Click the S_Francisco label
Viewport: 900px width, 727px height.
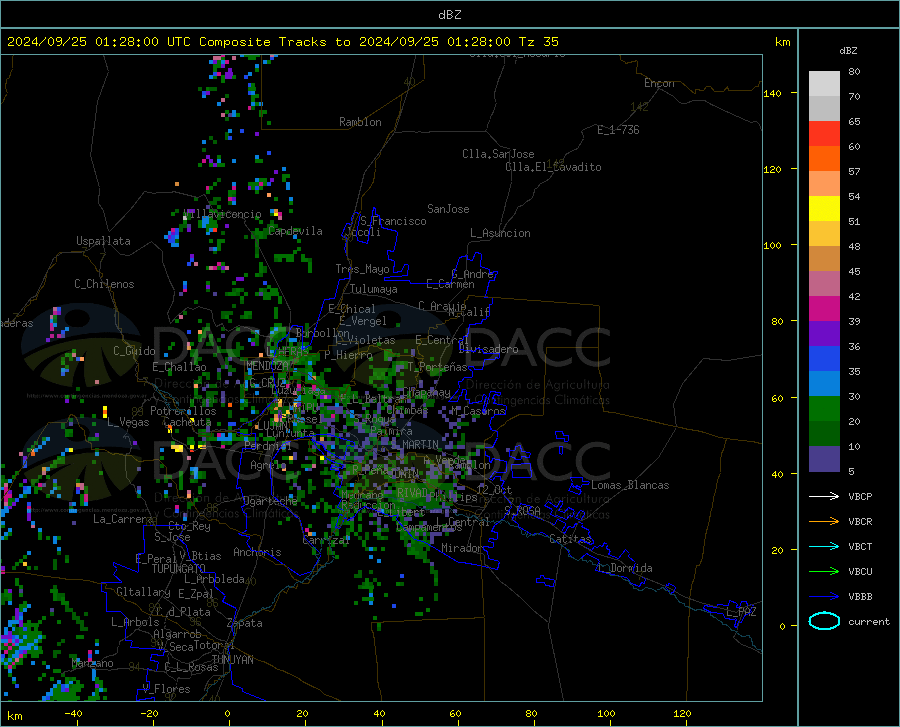pos(393,221)
